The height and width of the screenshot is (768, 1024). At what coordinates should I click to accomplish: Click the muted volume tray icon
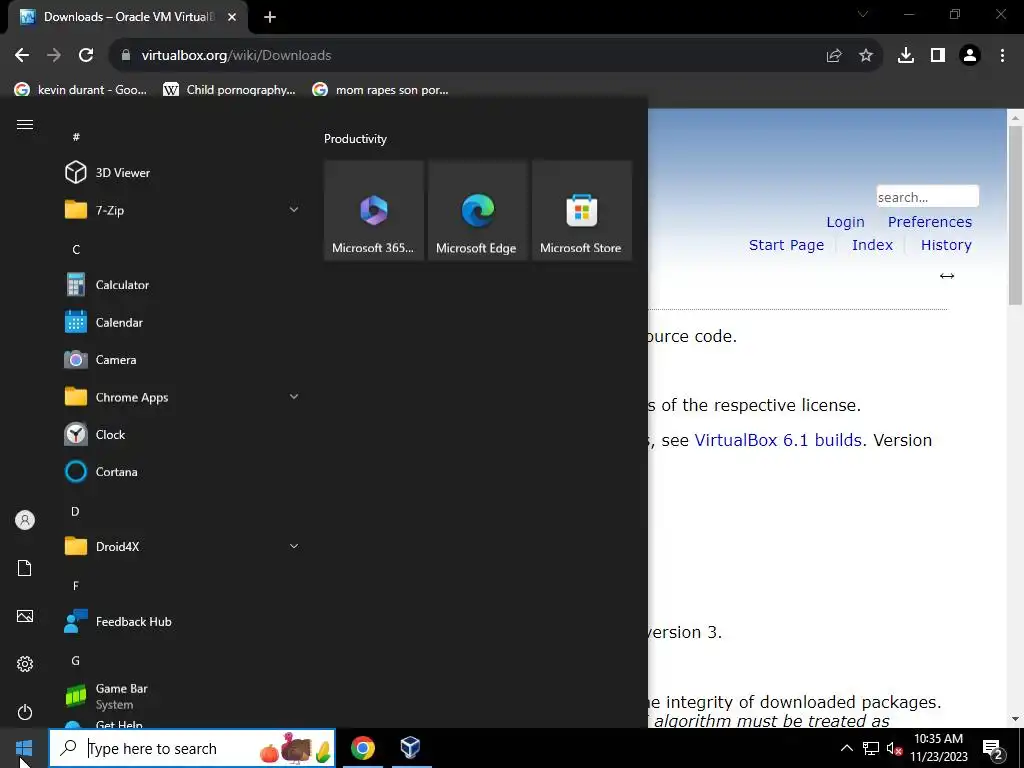pos(894,748)
